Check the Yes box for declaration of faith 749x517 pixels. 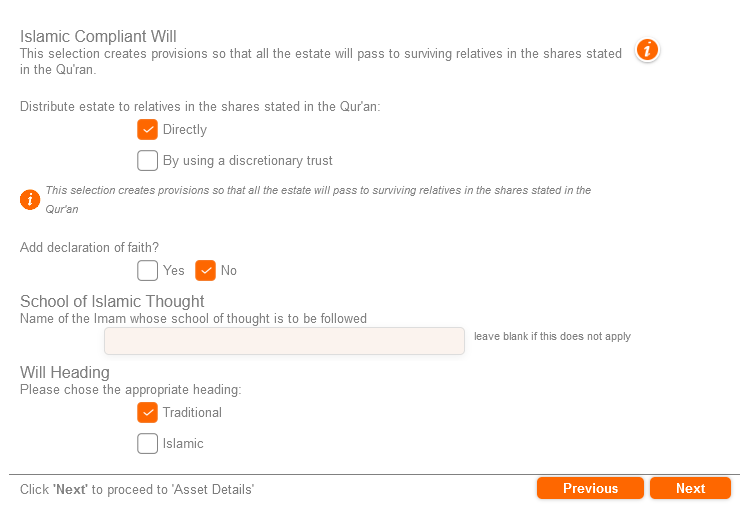[x=148, y=270]
